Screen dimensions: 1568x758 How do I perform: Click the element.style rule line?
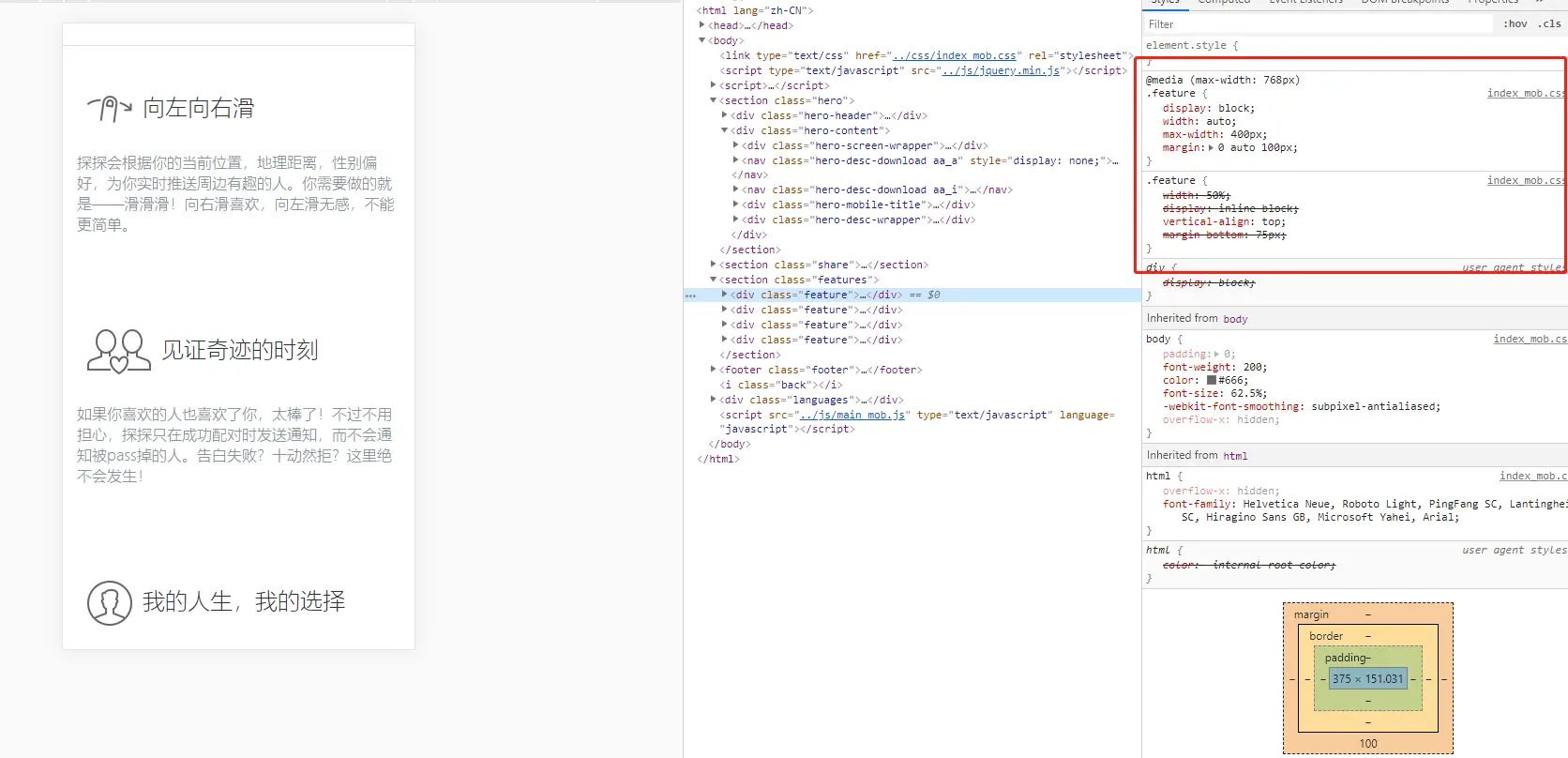[1192, 45]
